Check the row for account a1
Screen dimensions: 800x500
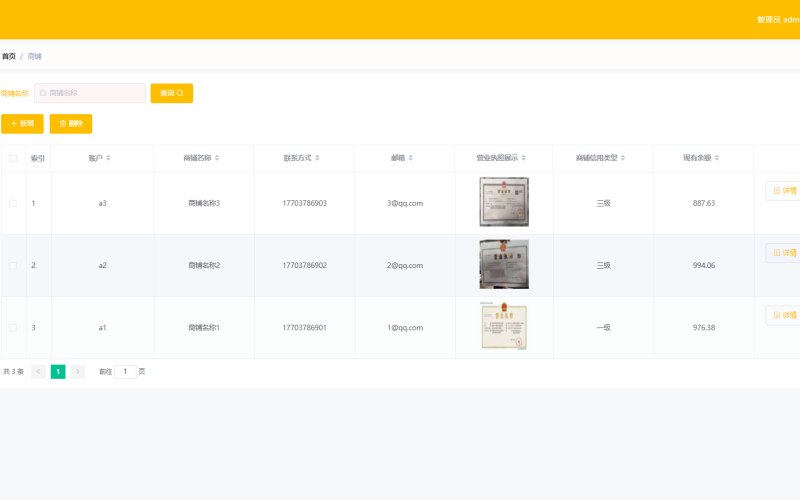(x=13, y=328)
